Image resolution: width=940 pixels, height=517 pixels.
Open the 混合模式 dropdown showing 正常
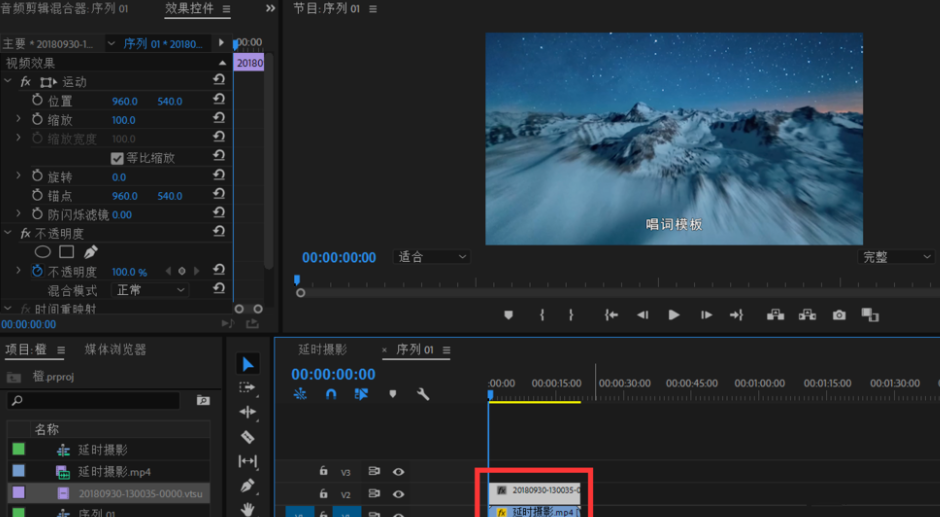click(150, 290)
